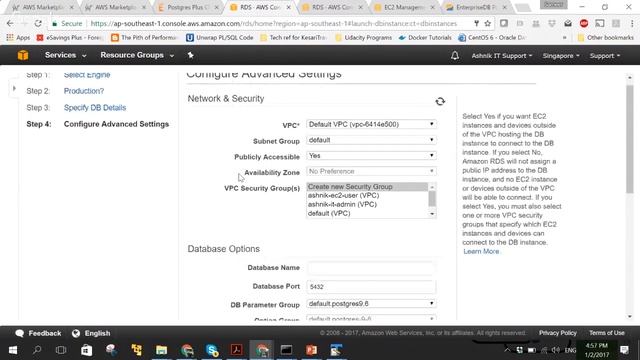The height and width of the screenshot is (360, 640).
Task: Reload the page using the refresh icon
Action: click(38, 24)
